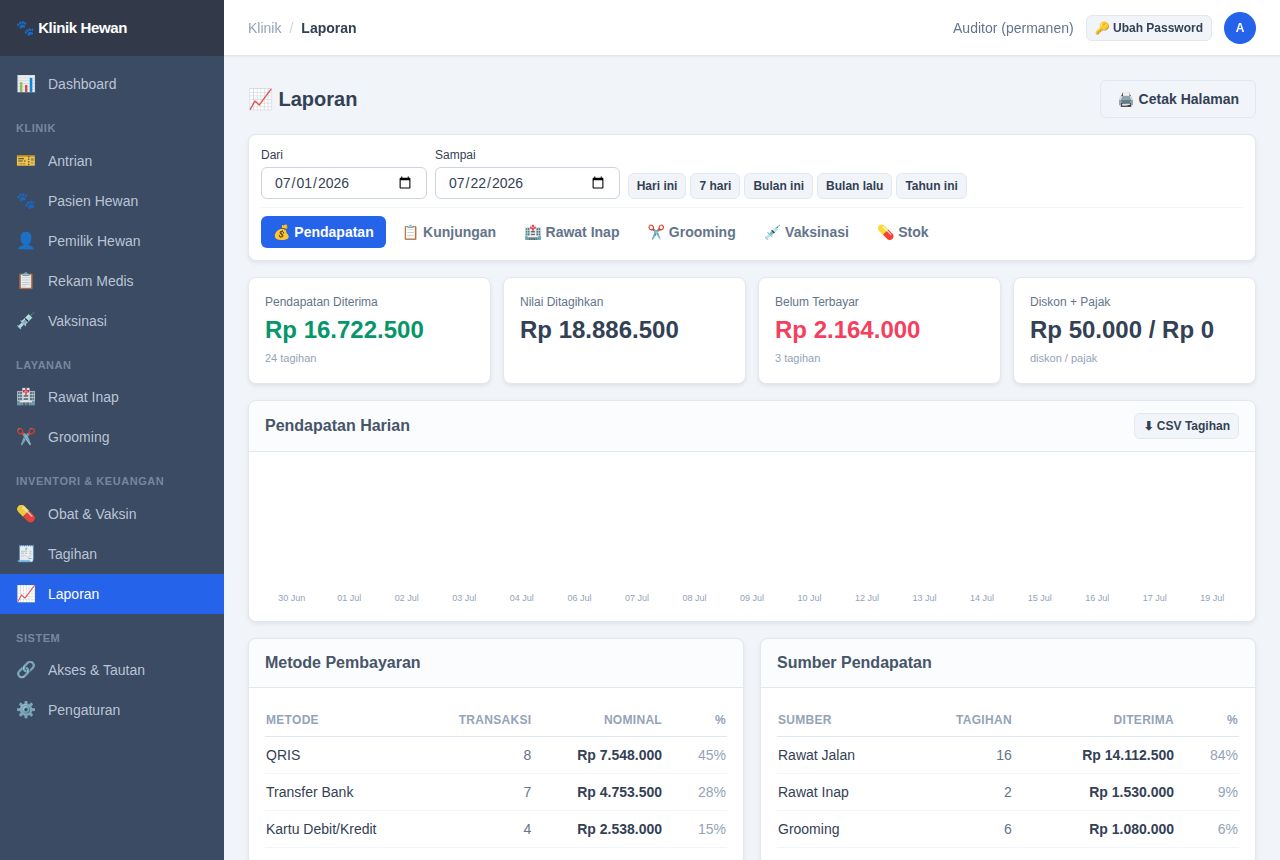This screenshot has width=1280, height=860.
Task: Open the Grooming report tab
Action: pyautogui.click(x=691, y=232)
